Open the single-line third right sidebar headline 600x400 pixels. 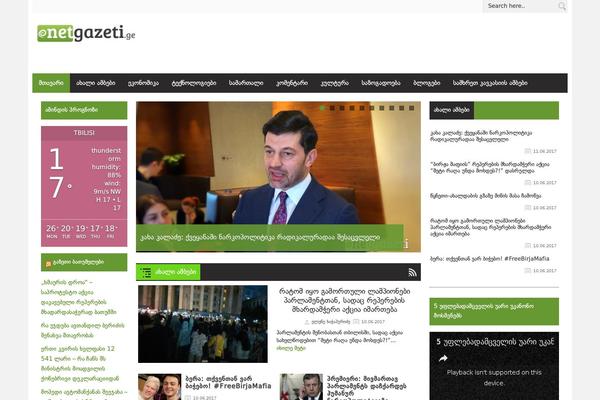tap(486, 196)
